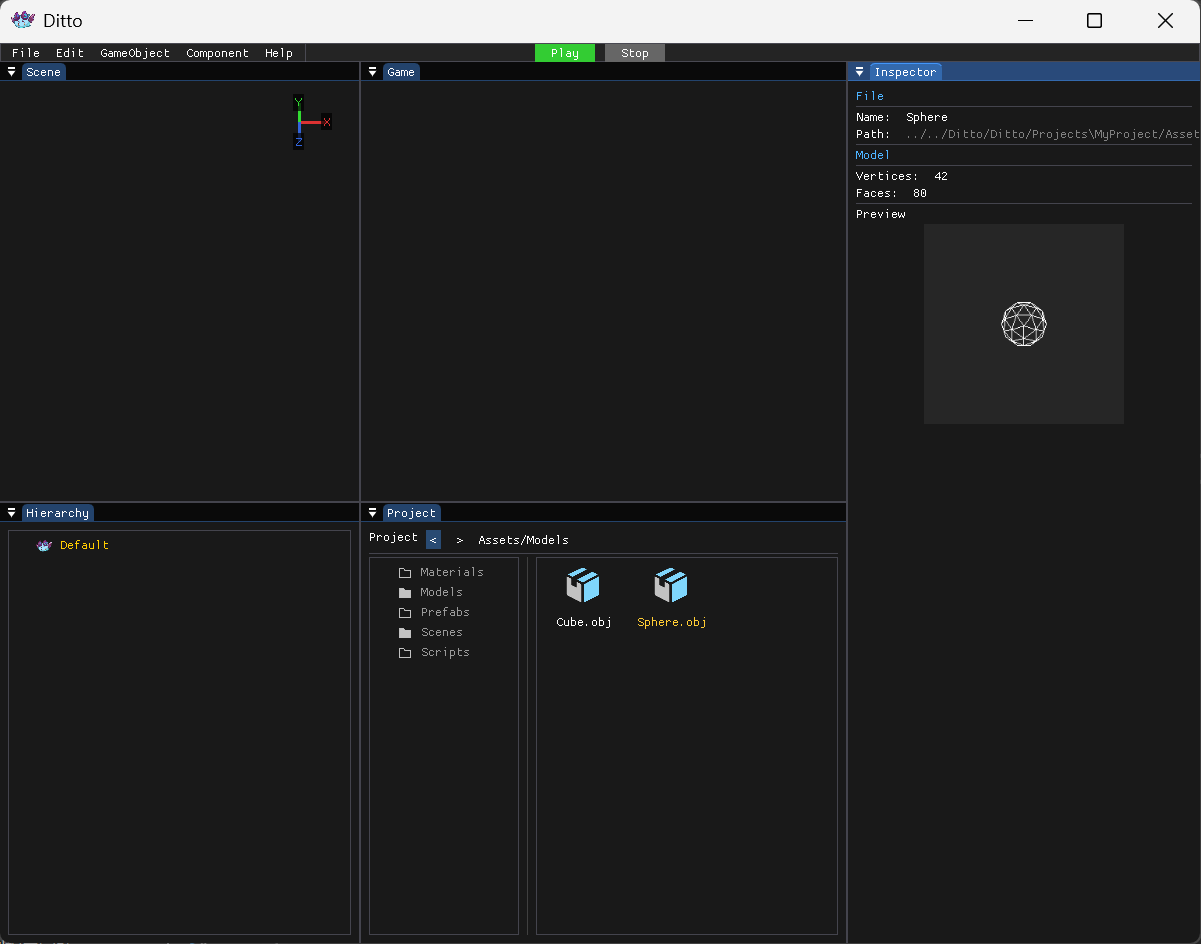Viewport: 1201px width, 944px height.
Task: Click the Ditto icon beside Default
Action: point(43,545)
